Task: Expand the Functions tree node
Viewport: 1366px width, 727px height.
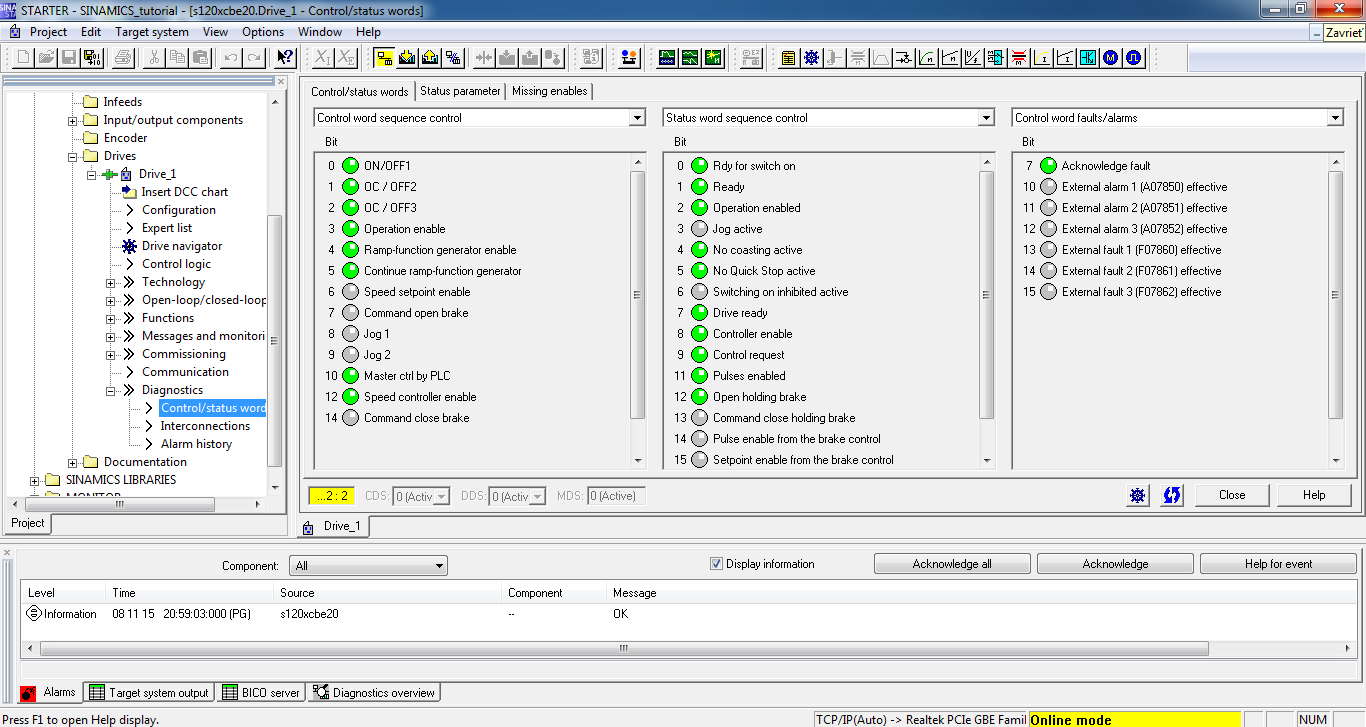Action: click(x=111, y=319)
